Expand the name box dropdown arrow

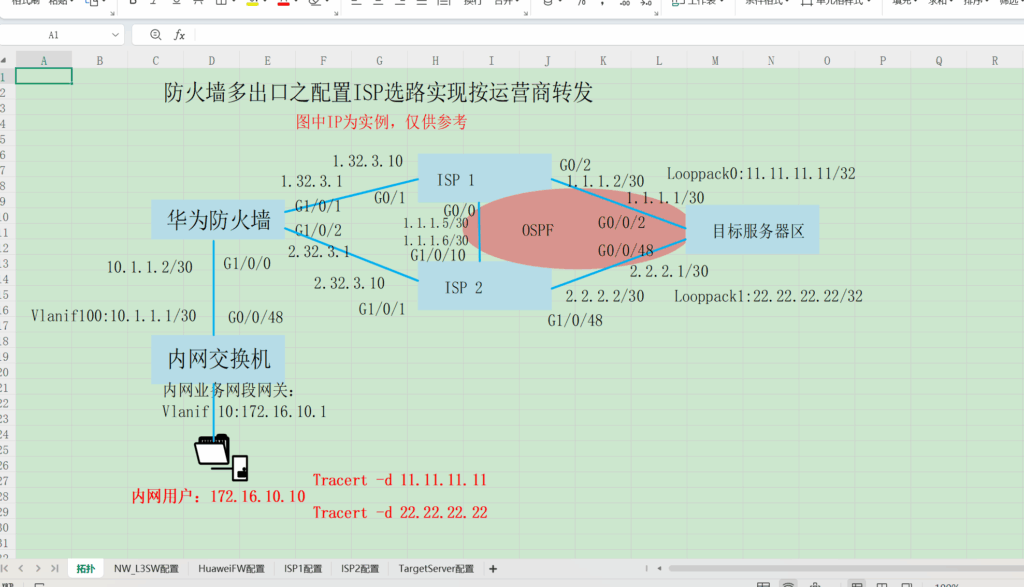[x=116, y=35]
